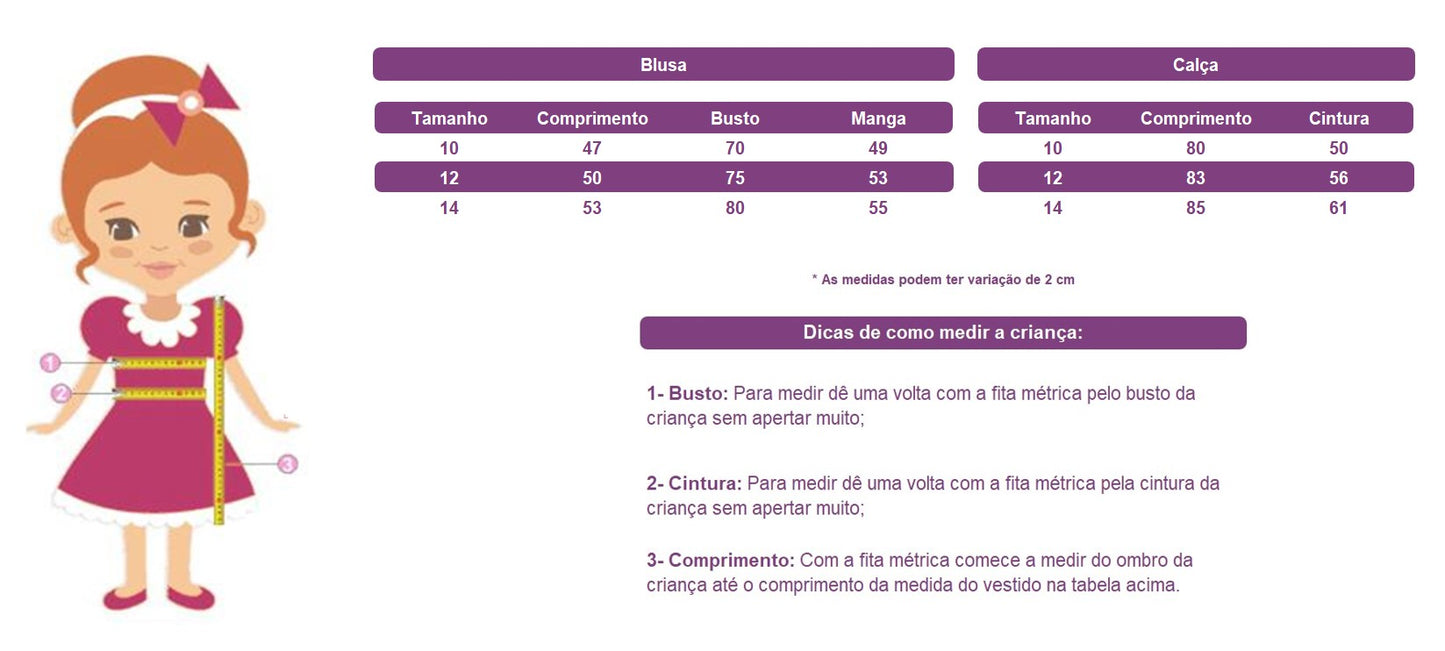Select the Calça header bar

point(1196,64)
